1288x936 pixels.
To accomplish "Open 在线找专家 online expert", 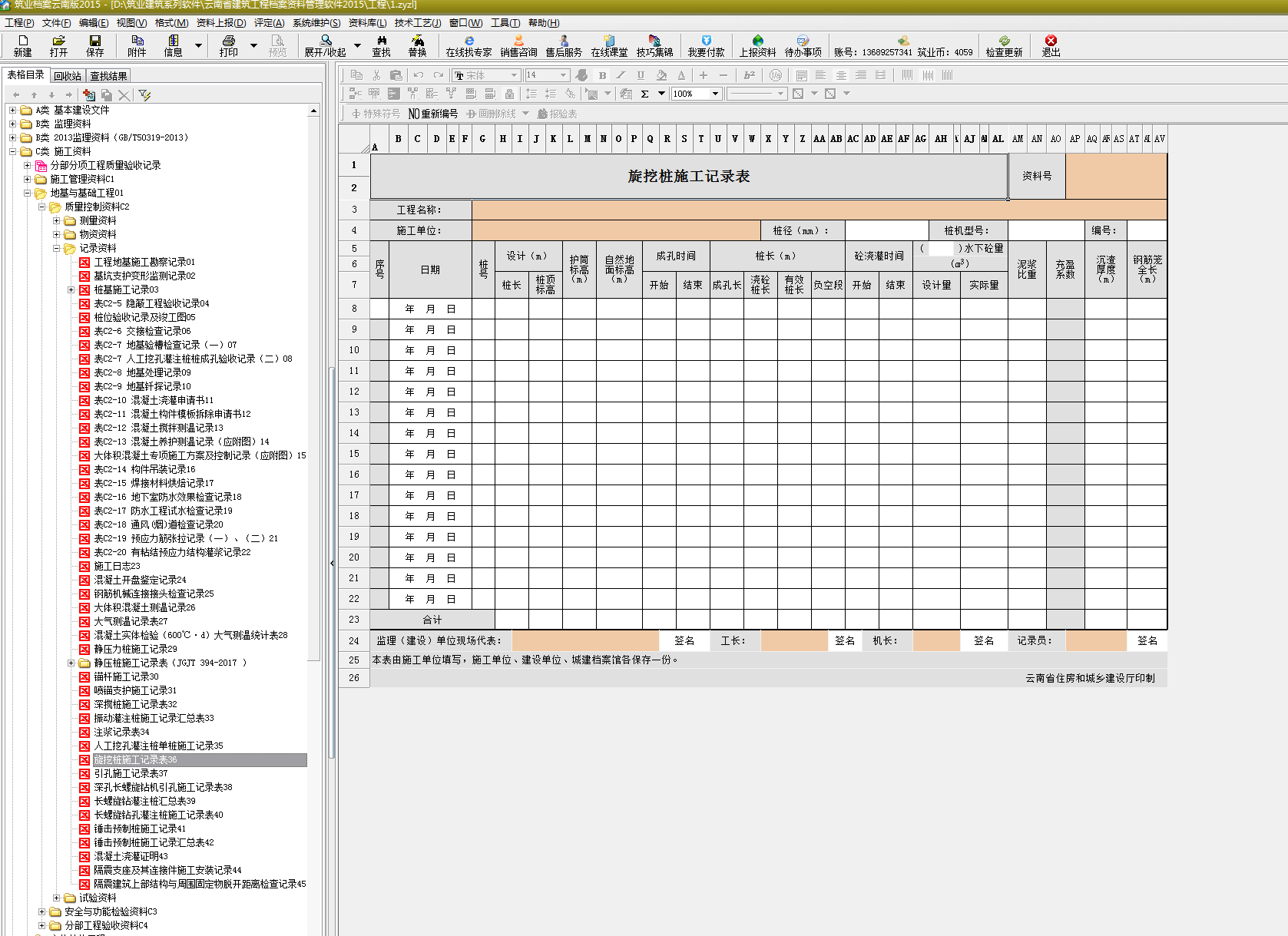I will pyautogui.click(x=469, y=45).
